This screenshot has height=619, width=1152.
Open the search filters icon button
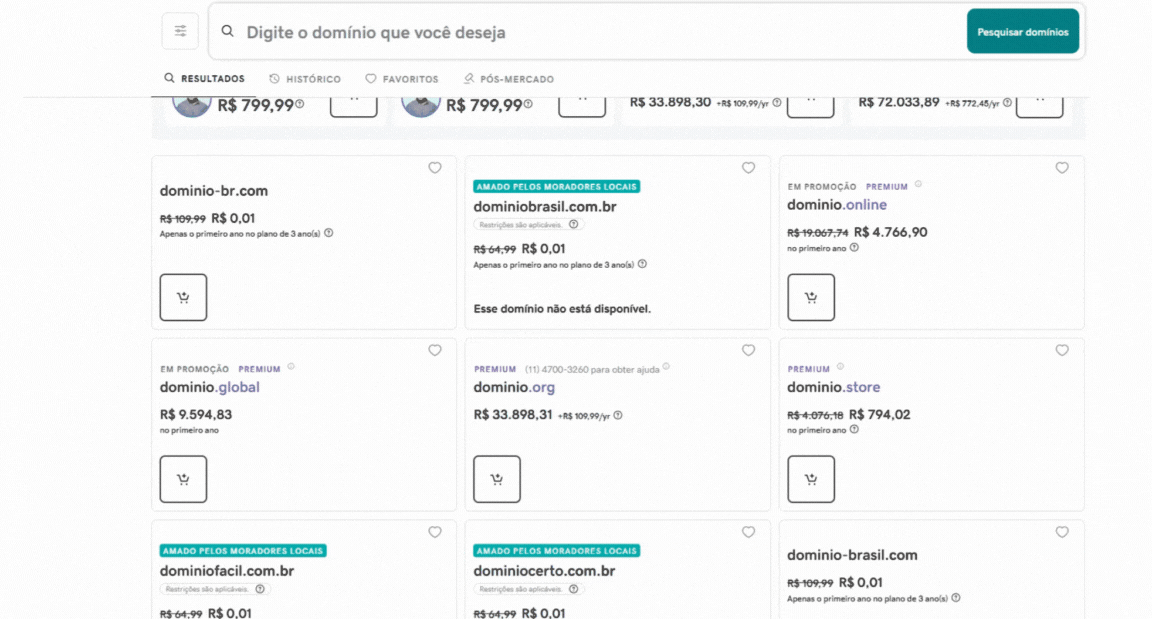(180, 31)
